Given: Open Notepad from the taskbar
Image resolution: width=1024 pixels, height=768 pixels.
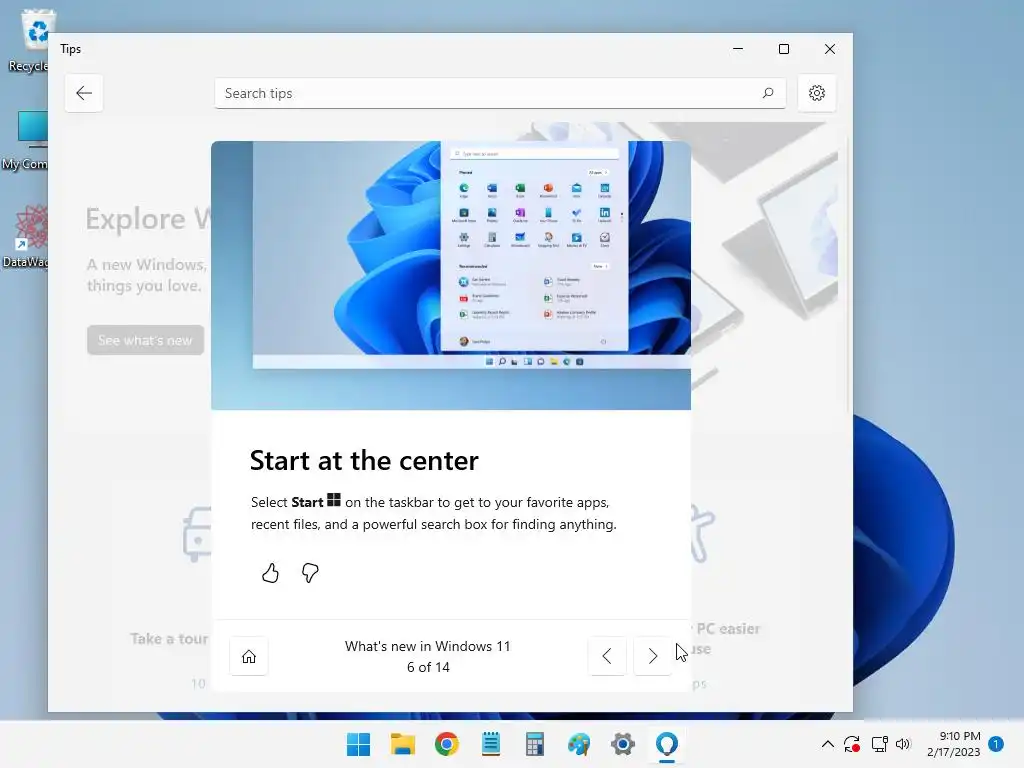Looking at the screenshot, I should (491, 744).
